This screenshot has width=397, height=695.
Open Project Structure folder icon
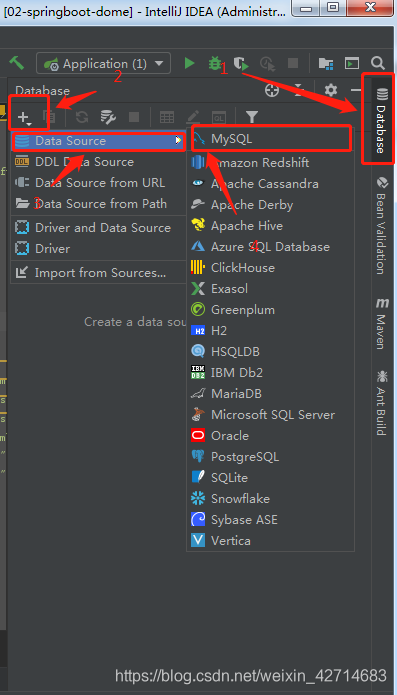click(x=326, y=64)
